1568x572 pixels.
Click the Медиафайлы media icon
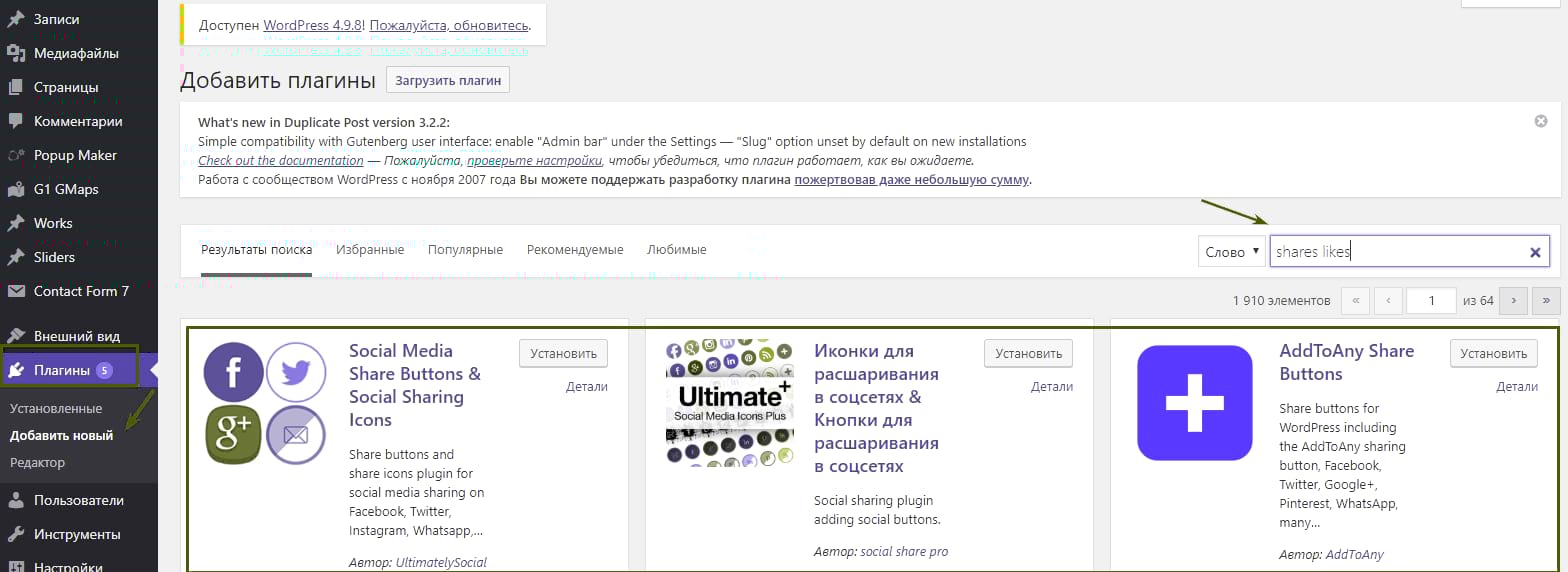pyautogui.click(x=16, y=53)
